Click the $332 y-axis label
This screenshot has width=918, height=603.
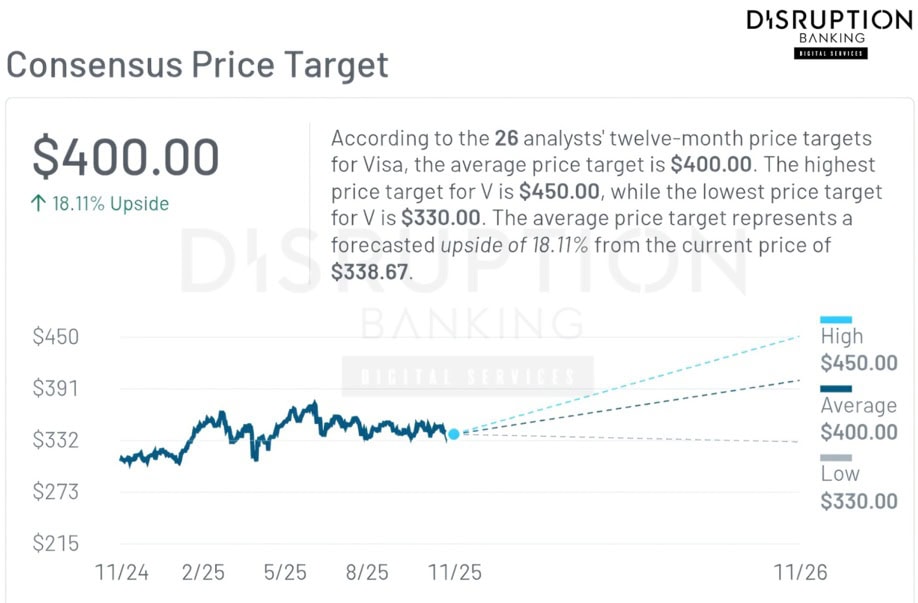(x=56, y=440)
